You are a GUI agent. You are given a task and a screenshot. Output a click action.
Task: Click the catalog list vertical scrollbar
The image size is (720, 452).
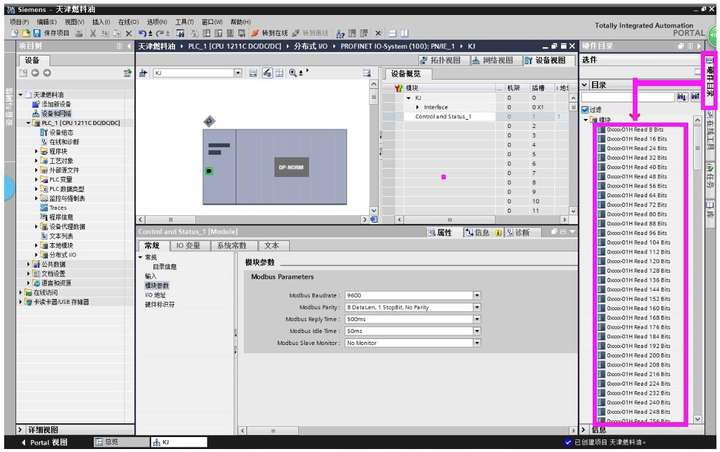[x=698, y=269]
